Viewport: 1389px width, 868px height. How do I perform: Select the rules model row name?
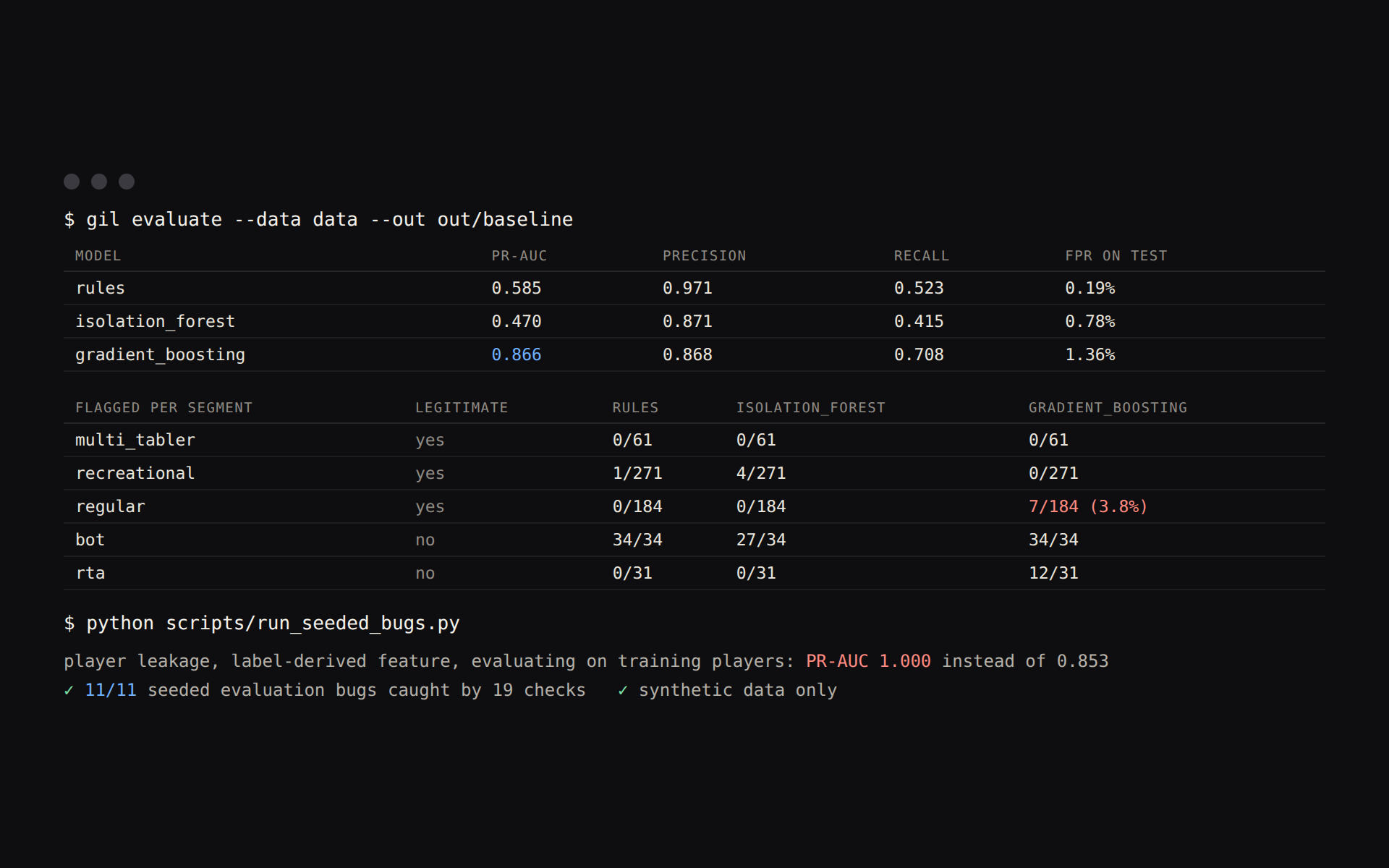tap(101, 288)
